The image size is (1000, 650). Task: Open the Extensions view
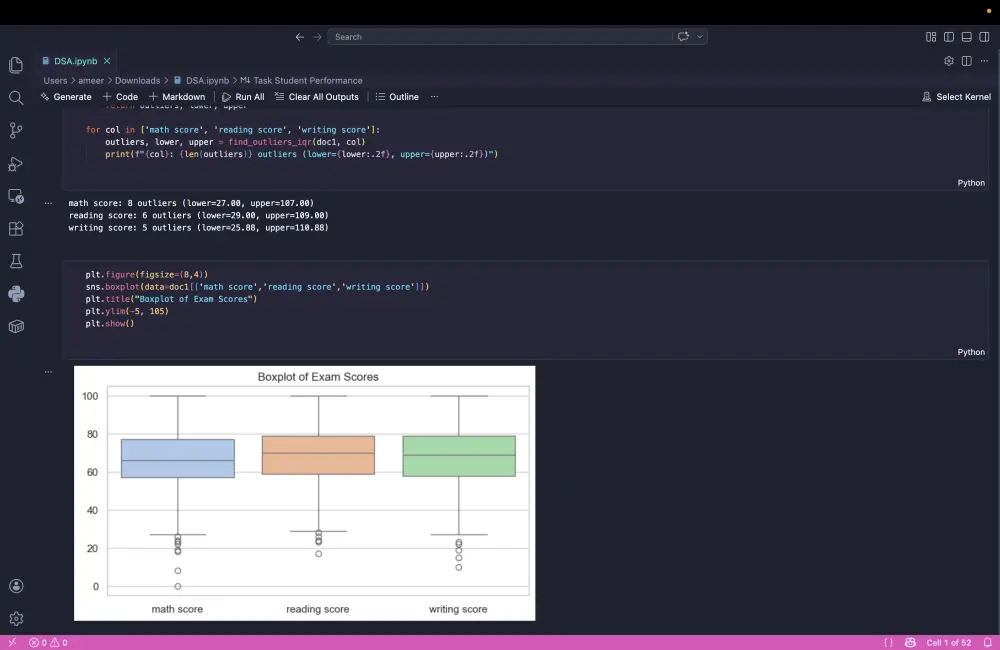(16, 228)
